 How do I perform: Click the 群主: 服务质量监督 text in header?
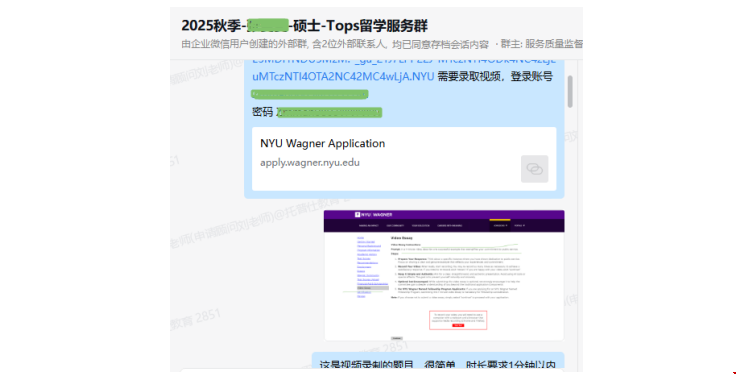coord(542,44)
